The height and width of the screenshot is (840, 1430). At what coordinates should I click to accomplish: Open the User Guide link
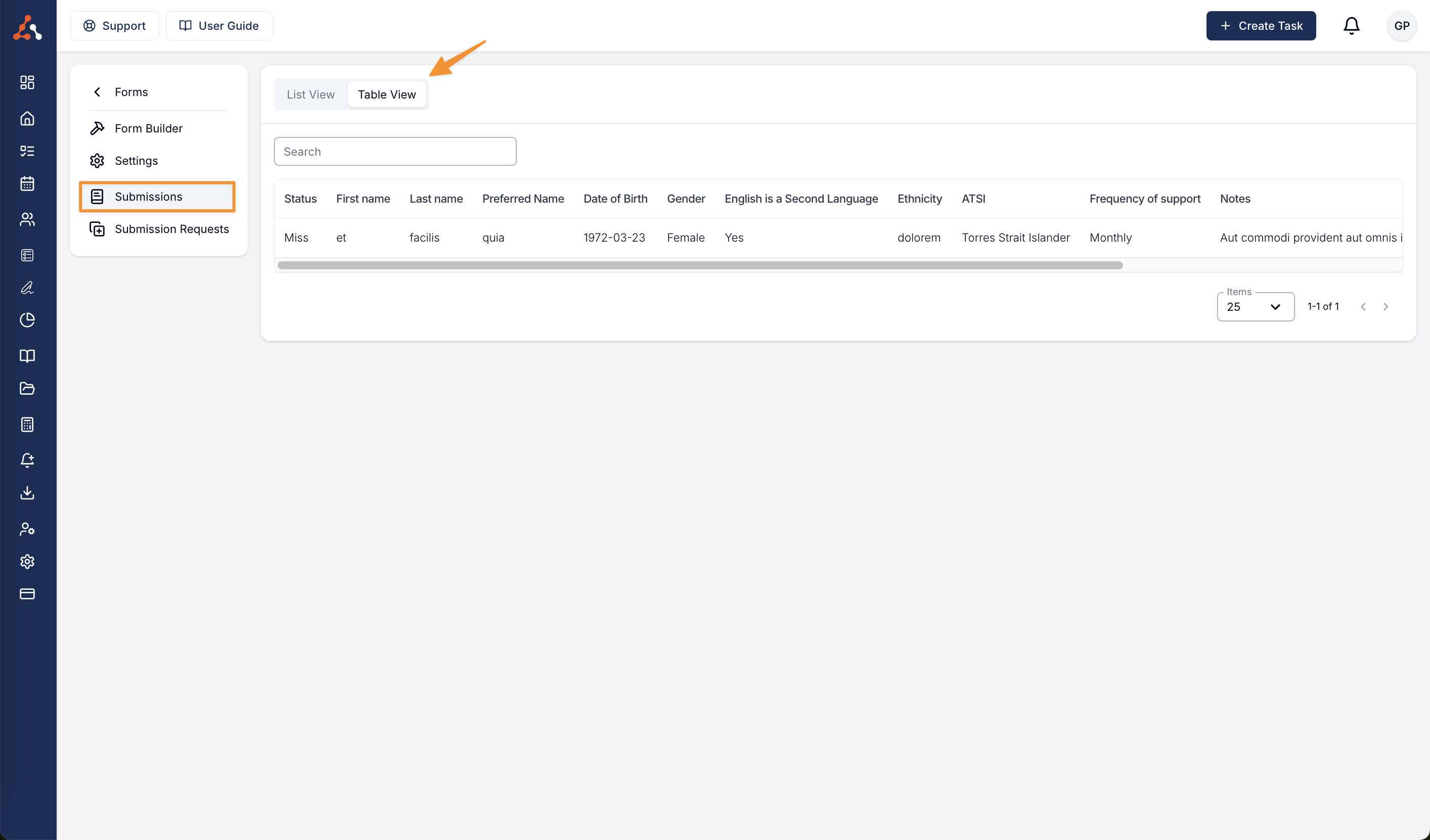pos(219,25)
